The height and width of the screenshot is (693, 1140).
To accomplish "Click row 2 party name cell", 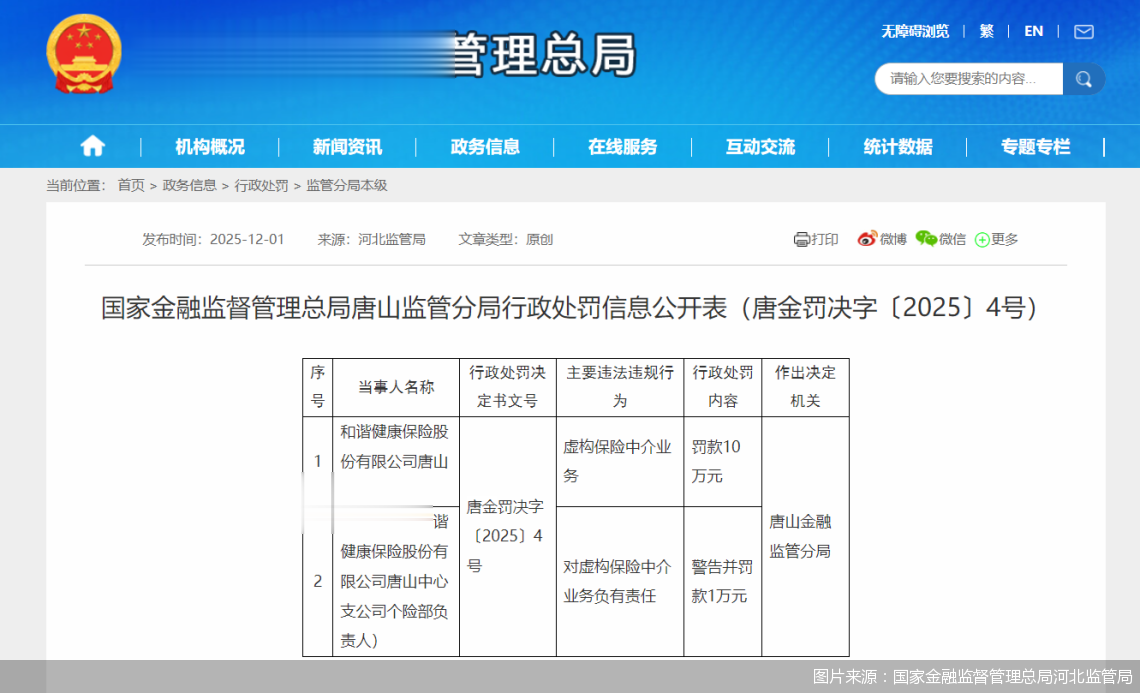I will (396, 581).
